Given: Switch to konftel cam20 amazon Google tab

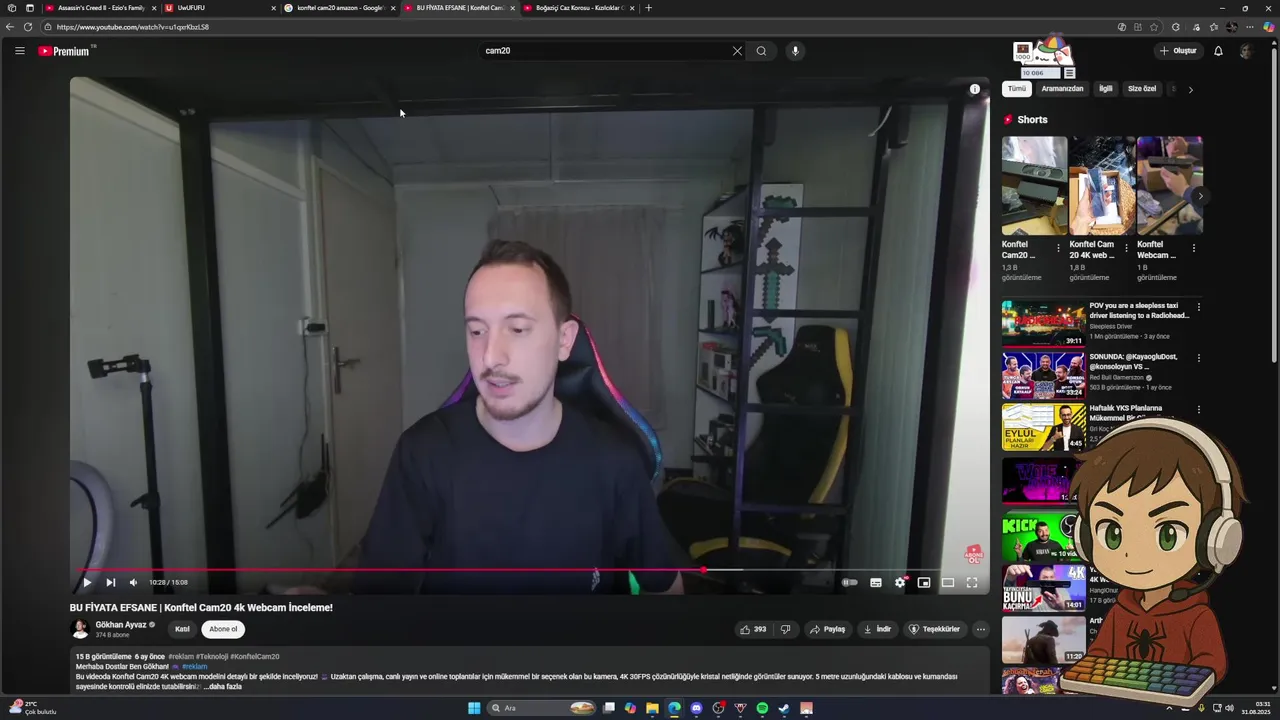Looking at the screenshot, I should coord(340,8).
